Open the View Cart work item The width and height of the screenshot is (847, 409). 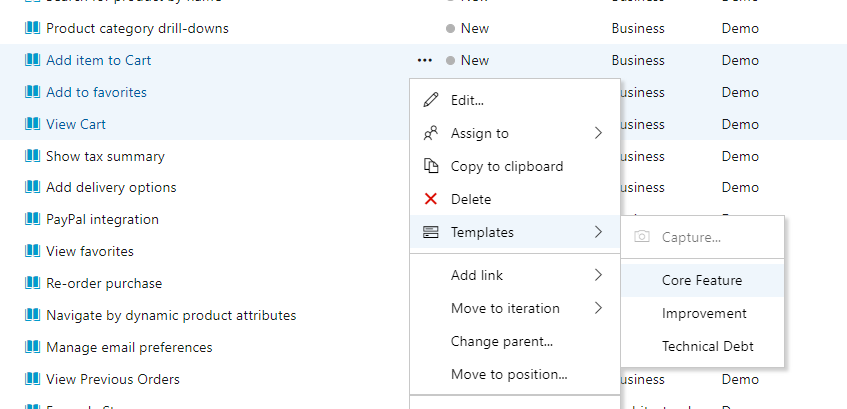tap(76, 124)
